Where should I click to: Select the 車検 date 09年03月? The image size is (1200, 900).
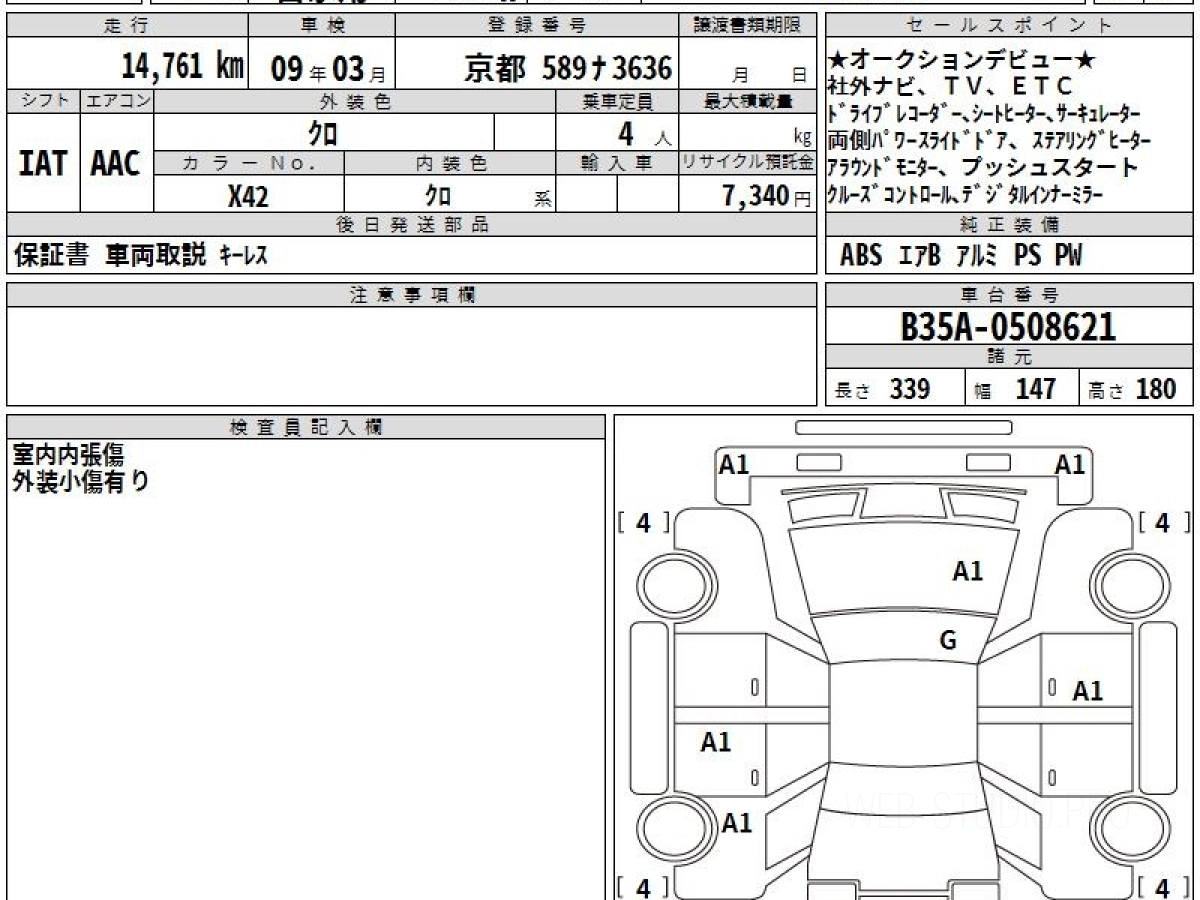(x=327, y=68)
